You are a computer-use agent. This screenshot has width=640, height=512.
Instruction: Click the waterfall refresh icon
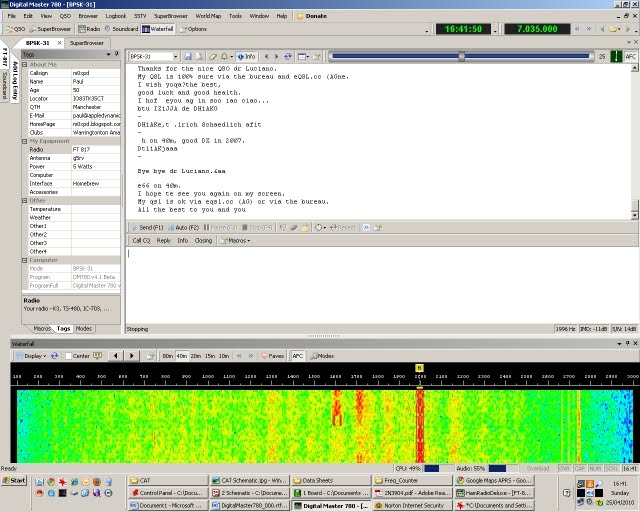point(54,356)
